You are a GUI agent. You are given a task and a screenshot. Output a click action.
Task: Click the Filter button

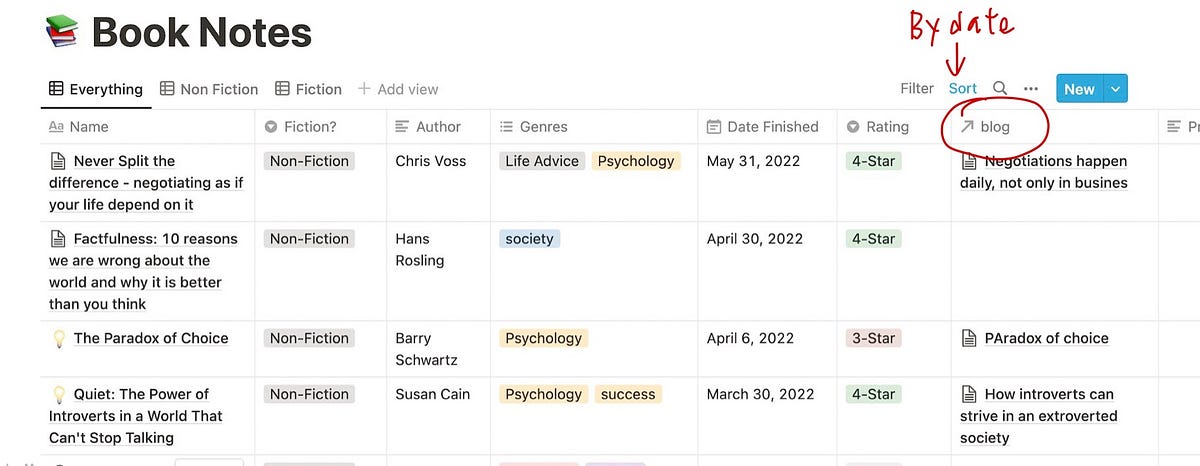(916, 89)
